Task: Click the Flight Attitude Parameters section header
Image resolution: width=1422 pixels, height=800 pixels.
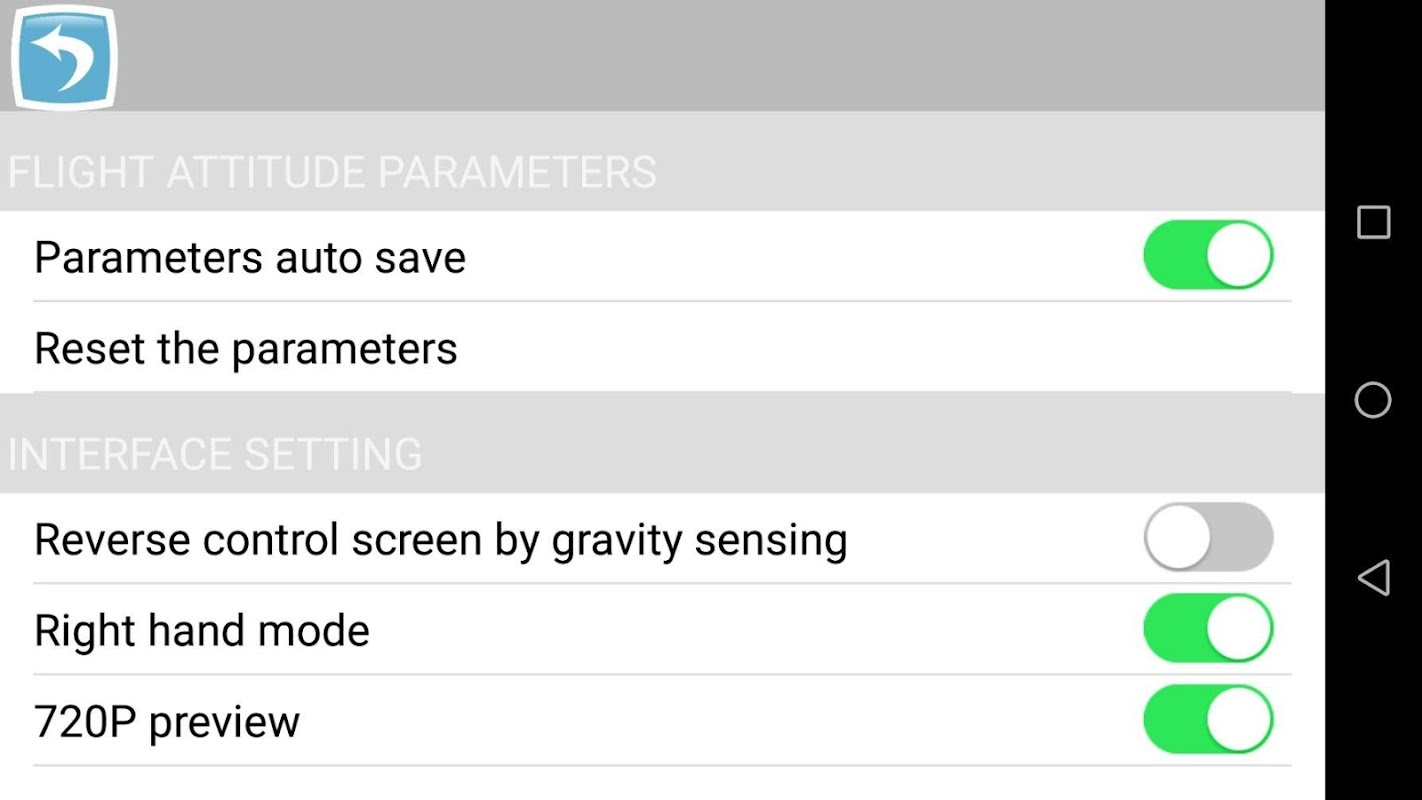Action: 332,172
